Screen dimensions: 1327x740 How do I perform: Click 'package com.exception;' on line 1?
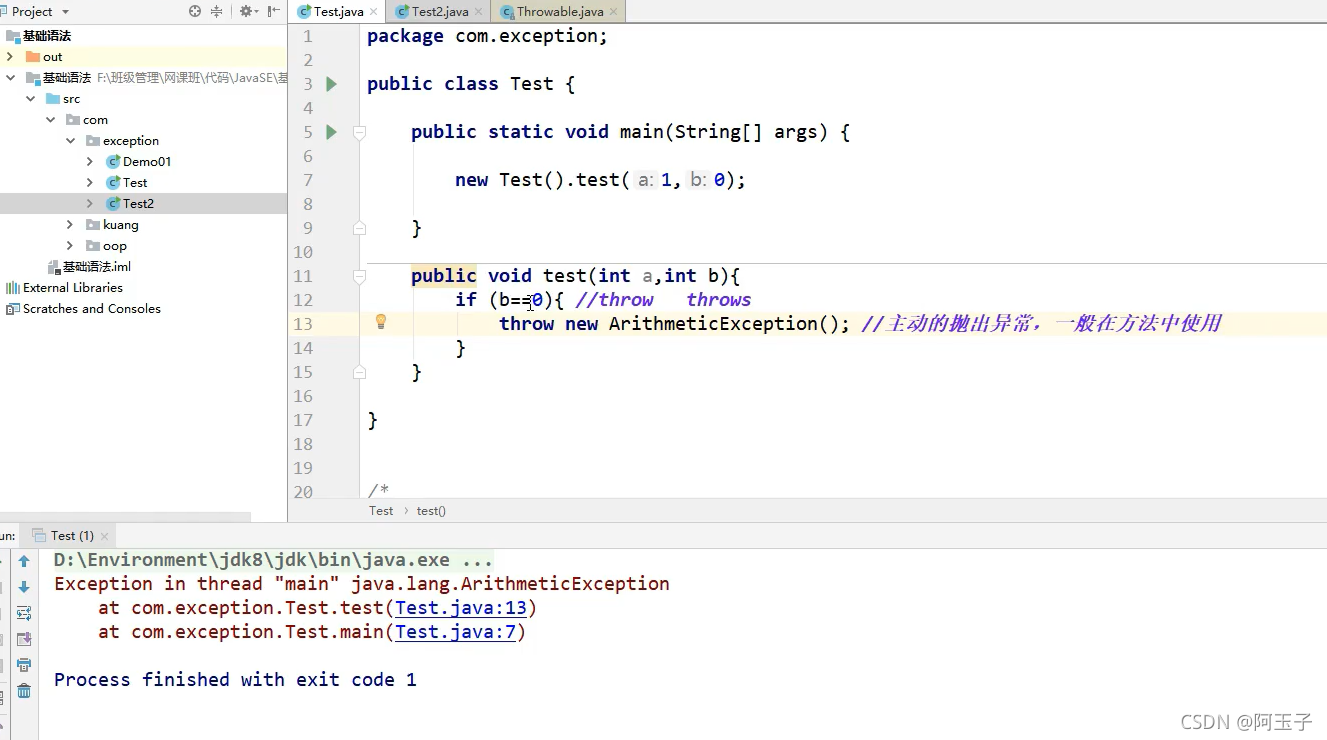487,36
